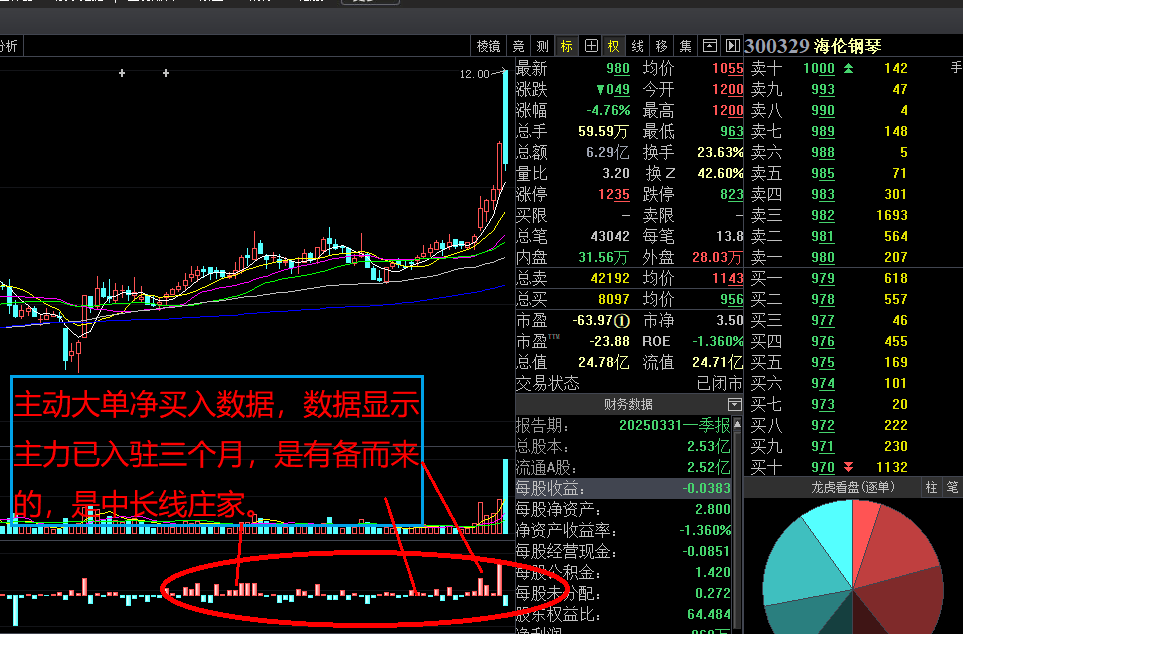
Task: Switch 龙虎看盘 to 柱 bar view
Action: (x=932, y=488)
